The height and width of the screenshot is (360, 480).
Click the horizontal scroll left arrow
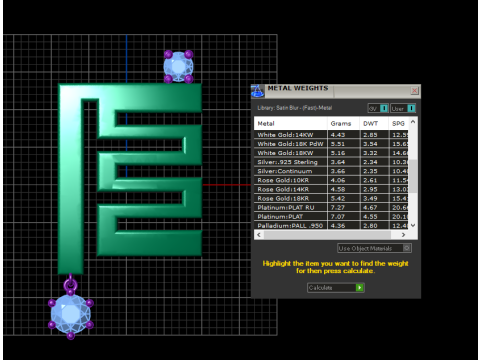[x=259, y=235]
